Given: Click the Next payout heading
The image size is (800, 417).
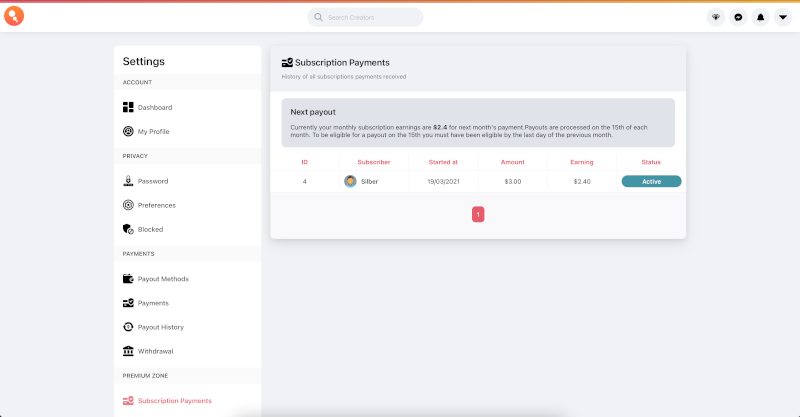Looking at the screenshot, I should [x=313, y=112].
